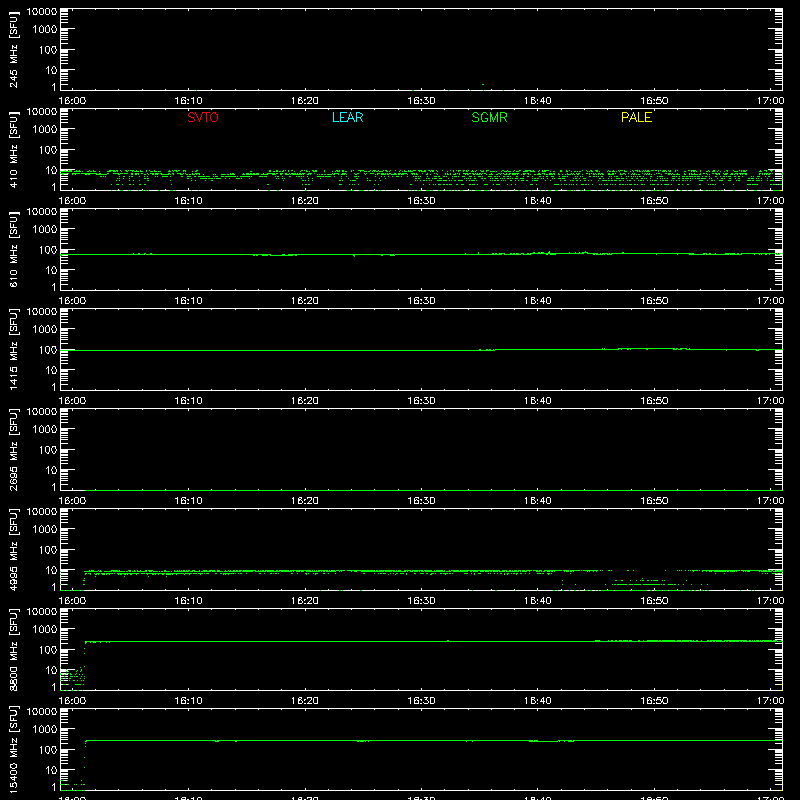
Task: Click 17:00 time label below 610 MHz plot
Action: click(770, 301)
